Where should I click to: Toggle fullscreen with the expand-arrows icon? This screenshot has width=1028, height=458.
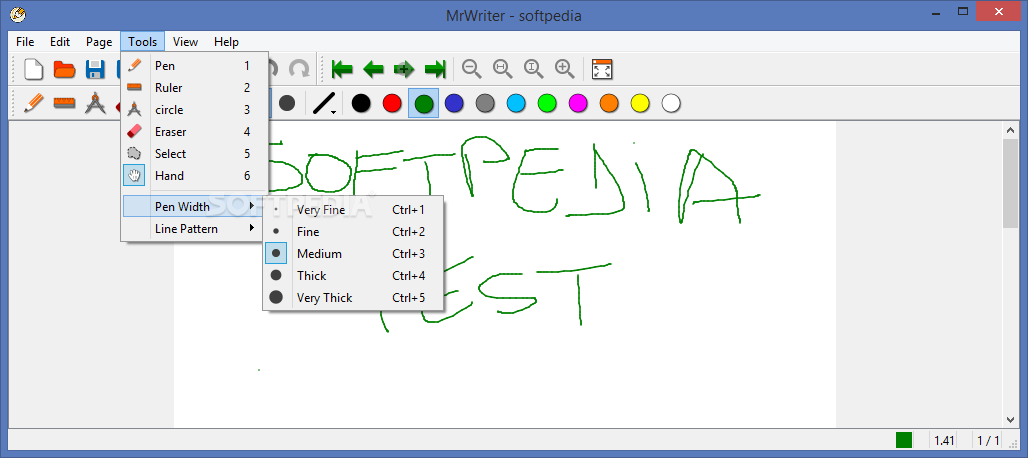[602, 69]
